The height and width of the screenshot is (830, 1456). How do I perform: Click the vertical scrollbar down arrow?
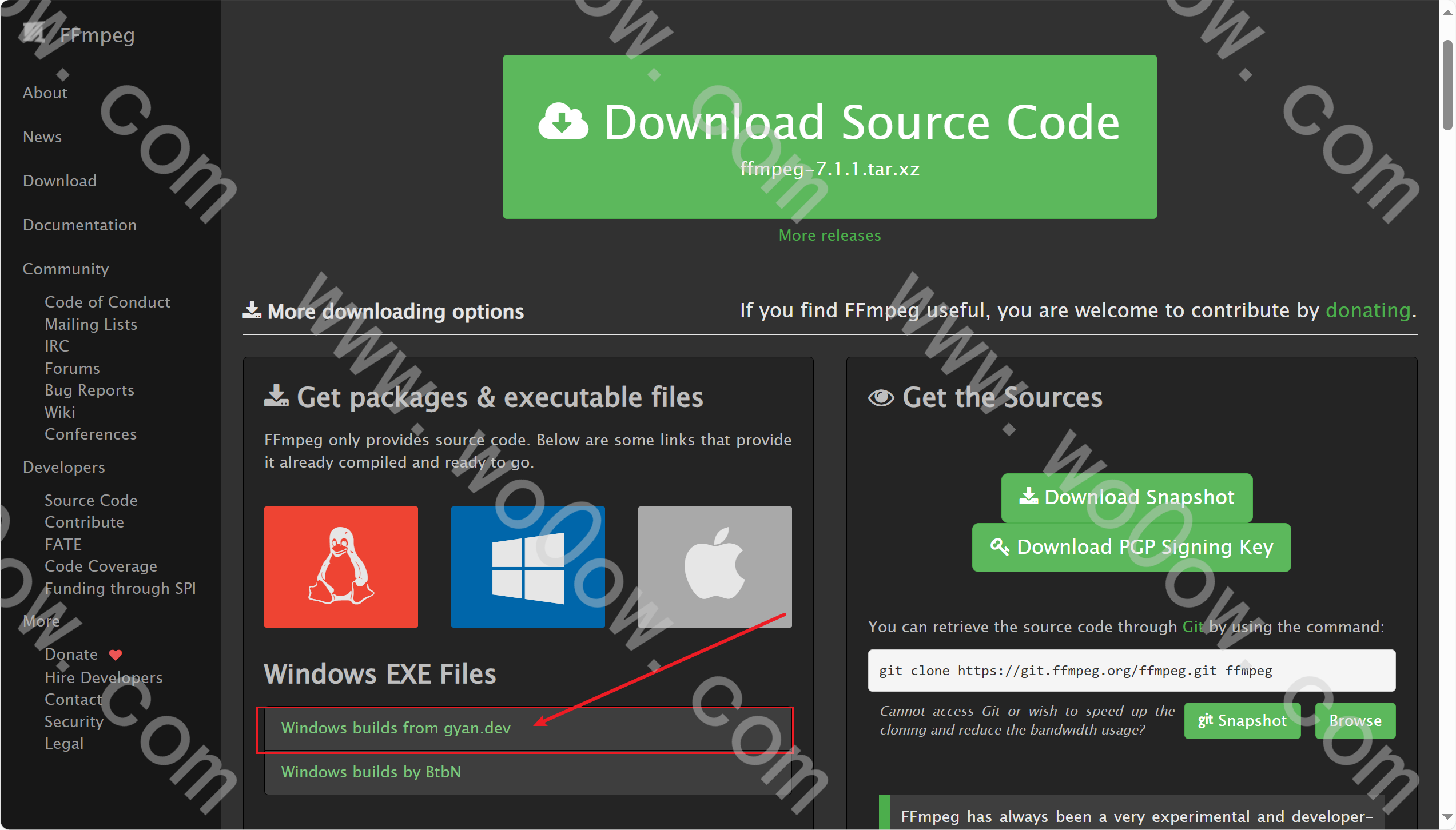1447,817
